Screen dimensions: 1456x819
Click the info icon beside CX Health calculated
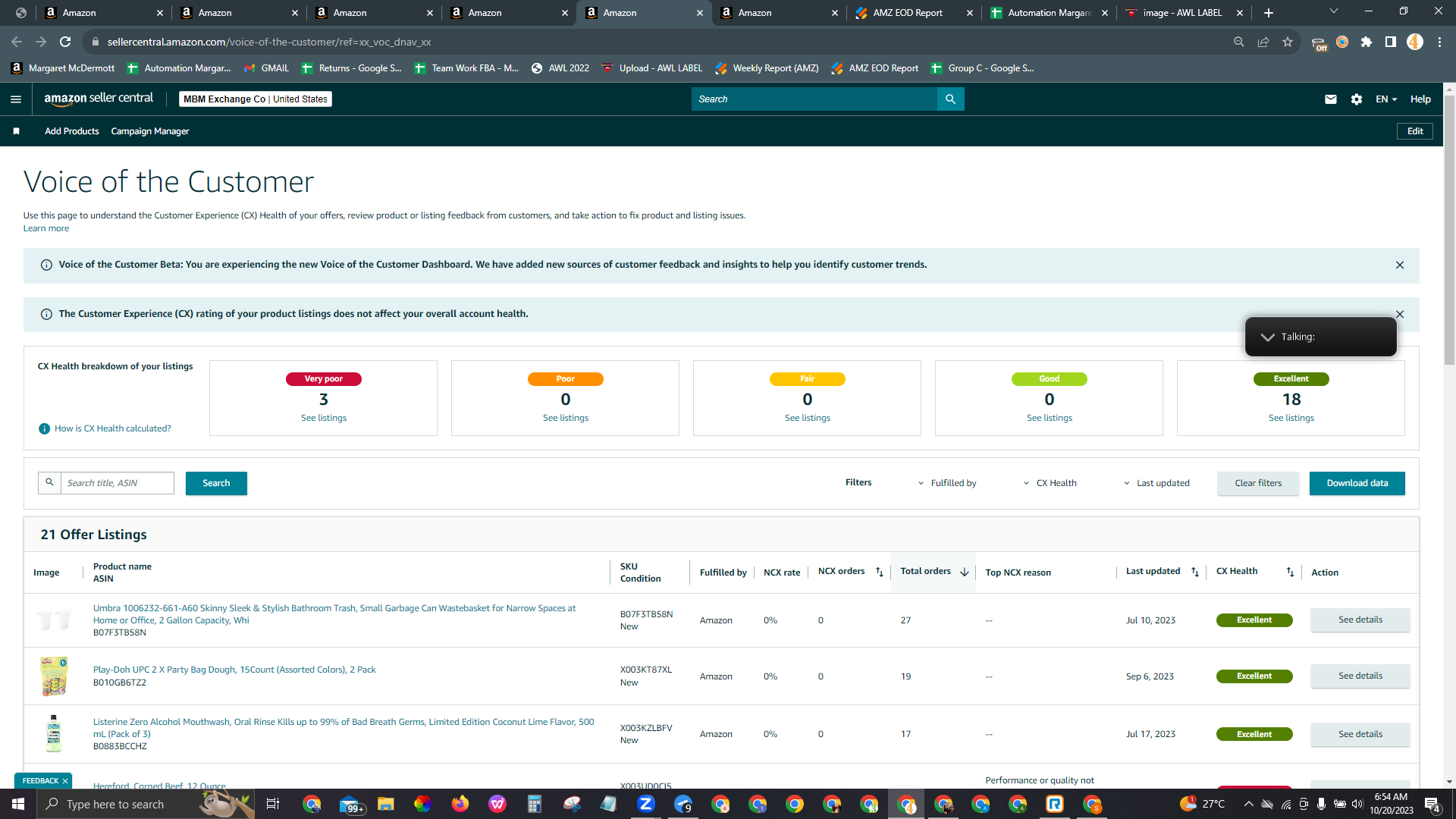click(44, 428)
